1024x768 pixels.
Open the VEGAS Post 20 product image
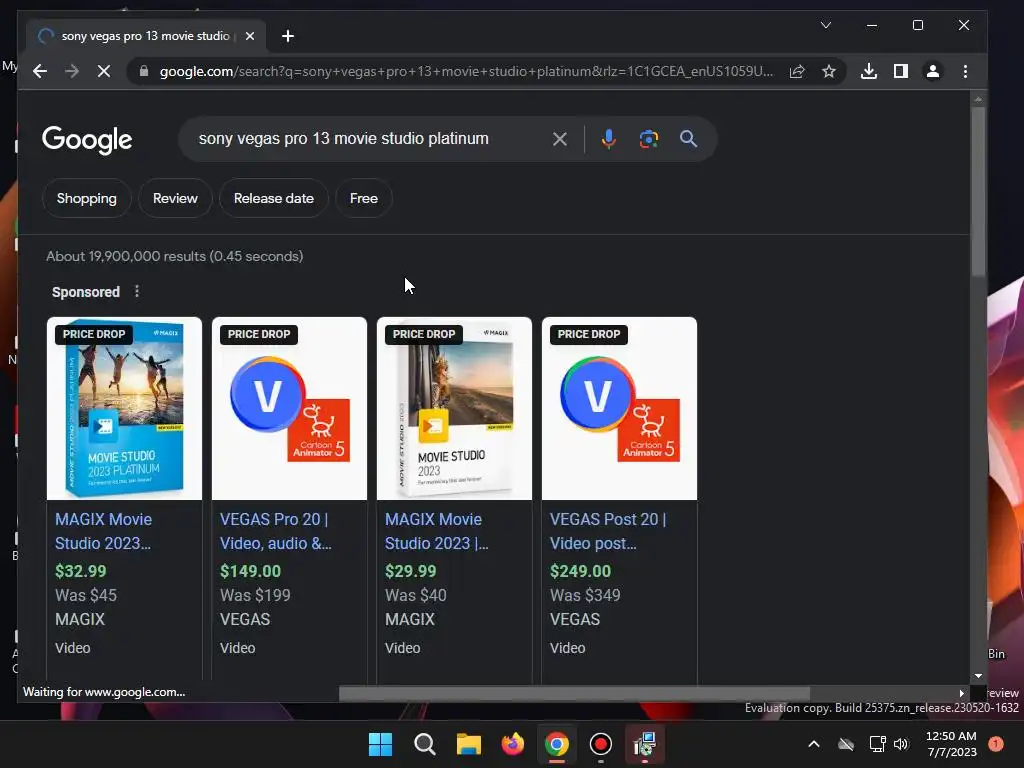coord(619,408)
